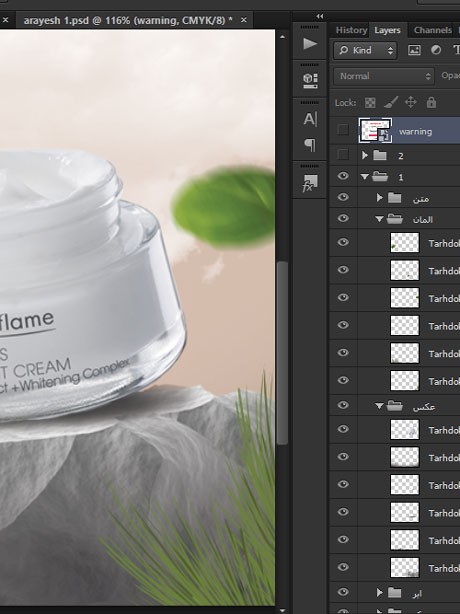The height and width of the screenshot is (614, 460).
Task: Select the المان group name
Action: [x=422, y=220]
